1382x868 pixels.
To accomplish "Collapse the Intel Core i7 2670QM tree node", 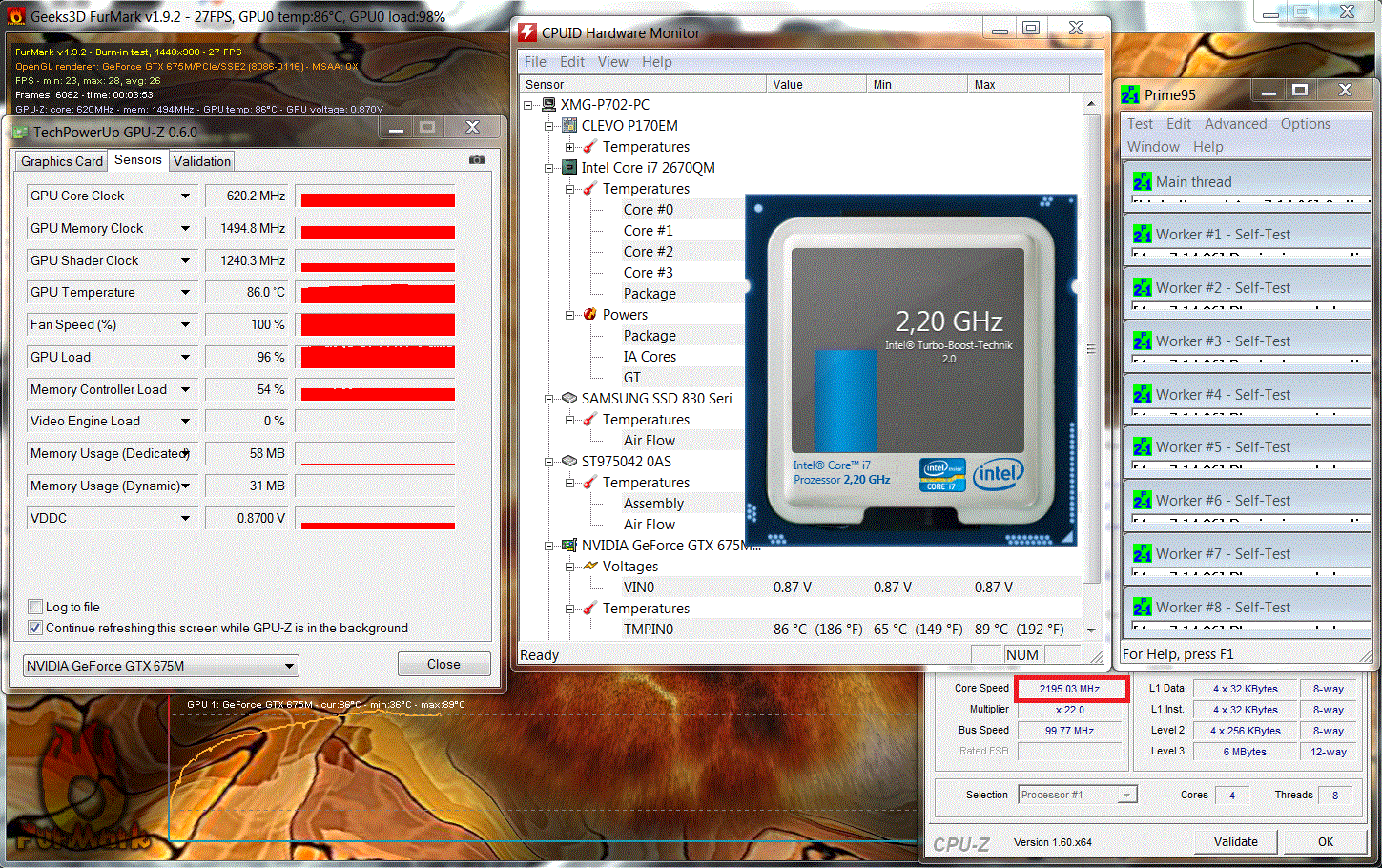I will (x=549, y=168).
